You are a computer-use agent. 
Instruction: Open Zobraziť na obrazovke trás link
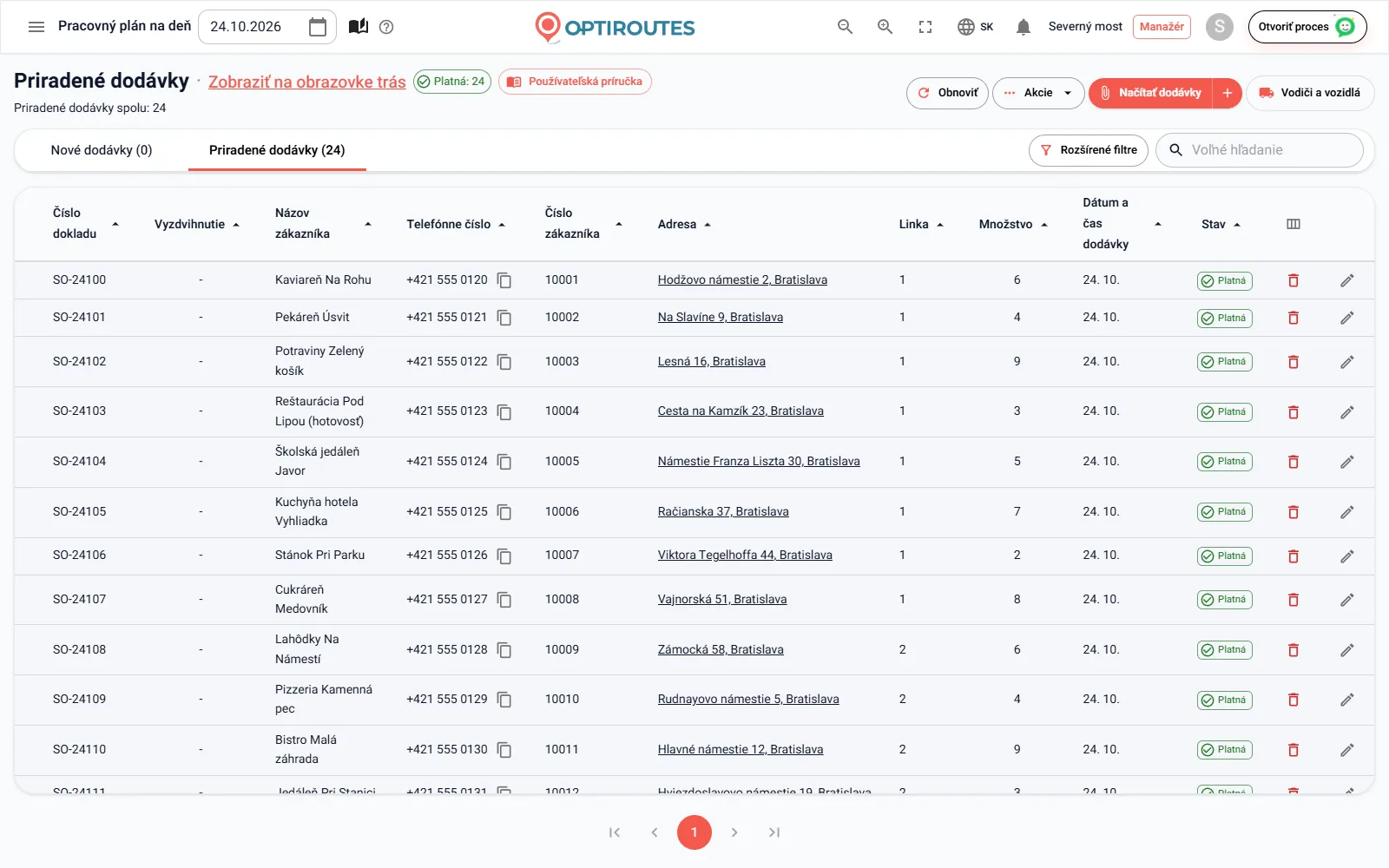(x=307, y=82)
